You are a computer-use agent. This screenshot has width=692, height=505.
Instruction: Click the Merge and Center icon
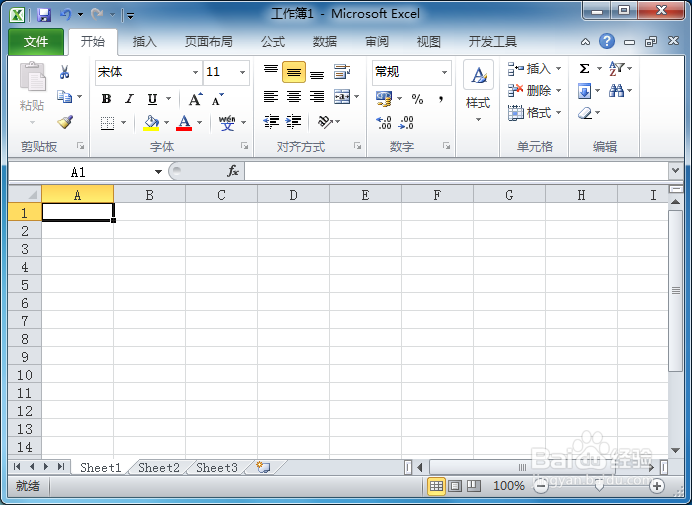(x=342, y=97)
